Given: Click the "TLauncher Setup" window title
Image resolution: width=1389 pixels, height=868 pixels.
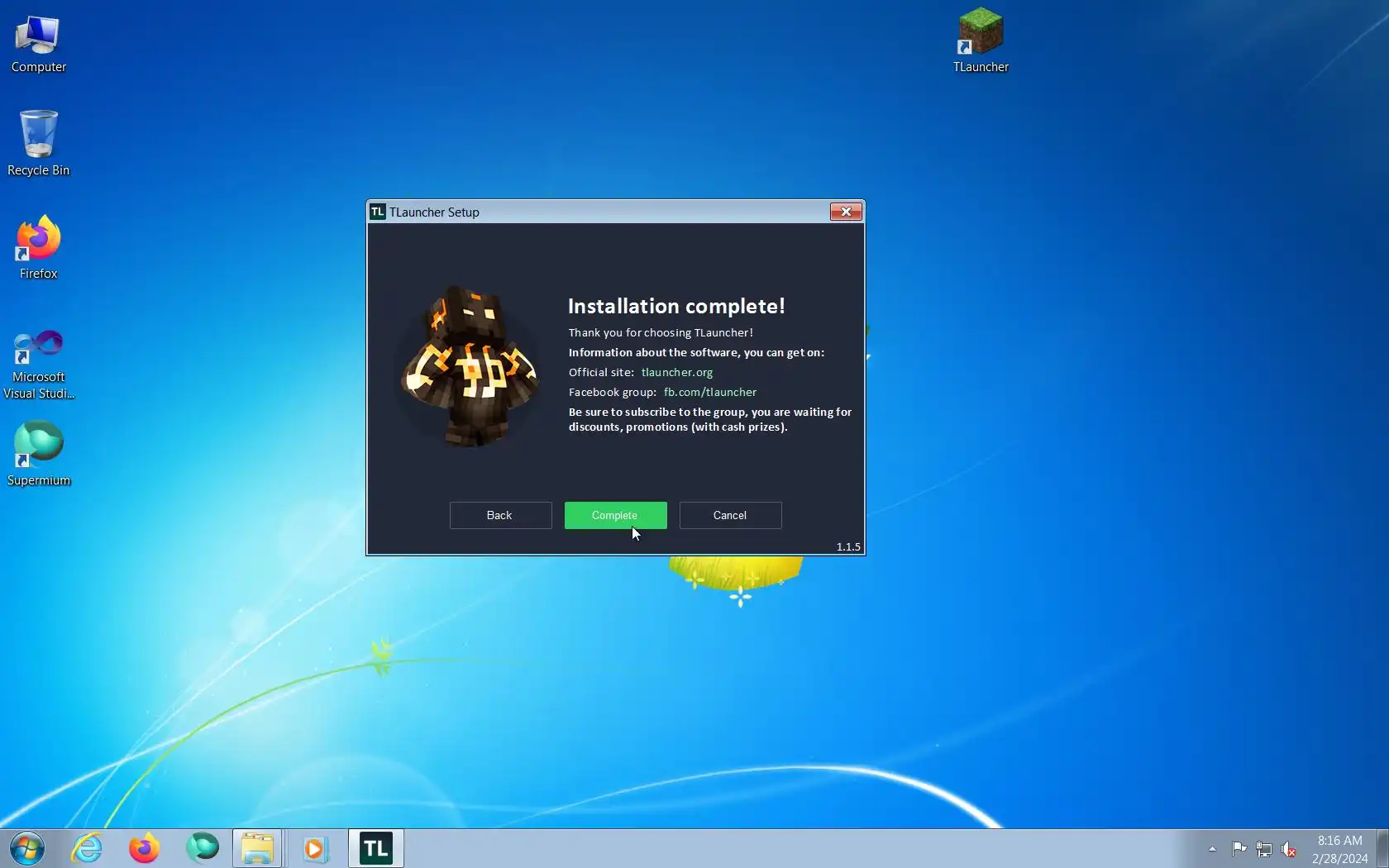Looking at the screenshot, I should click(434, 212).
